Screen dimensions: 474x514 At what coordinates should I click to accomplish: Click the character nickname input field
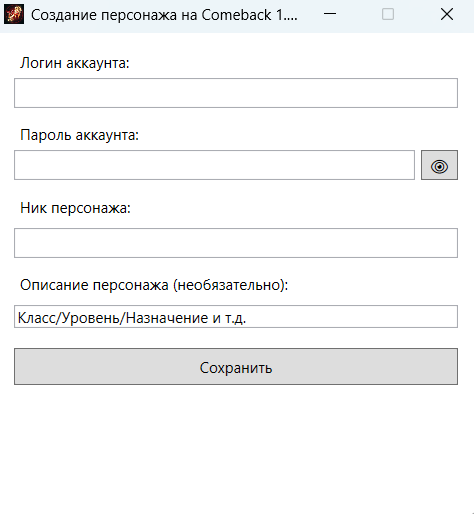click(x=236, y=243)
